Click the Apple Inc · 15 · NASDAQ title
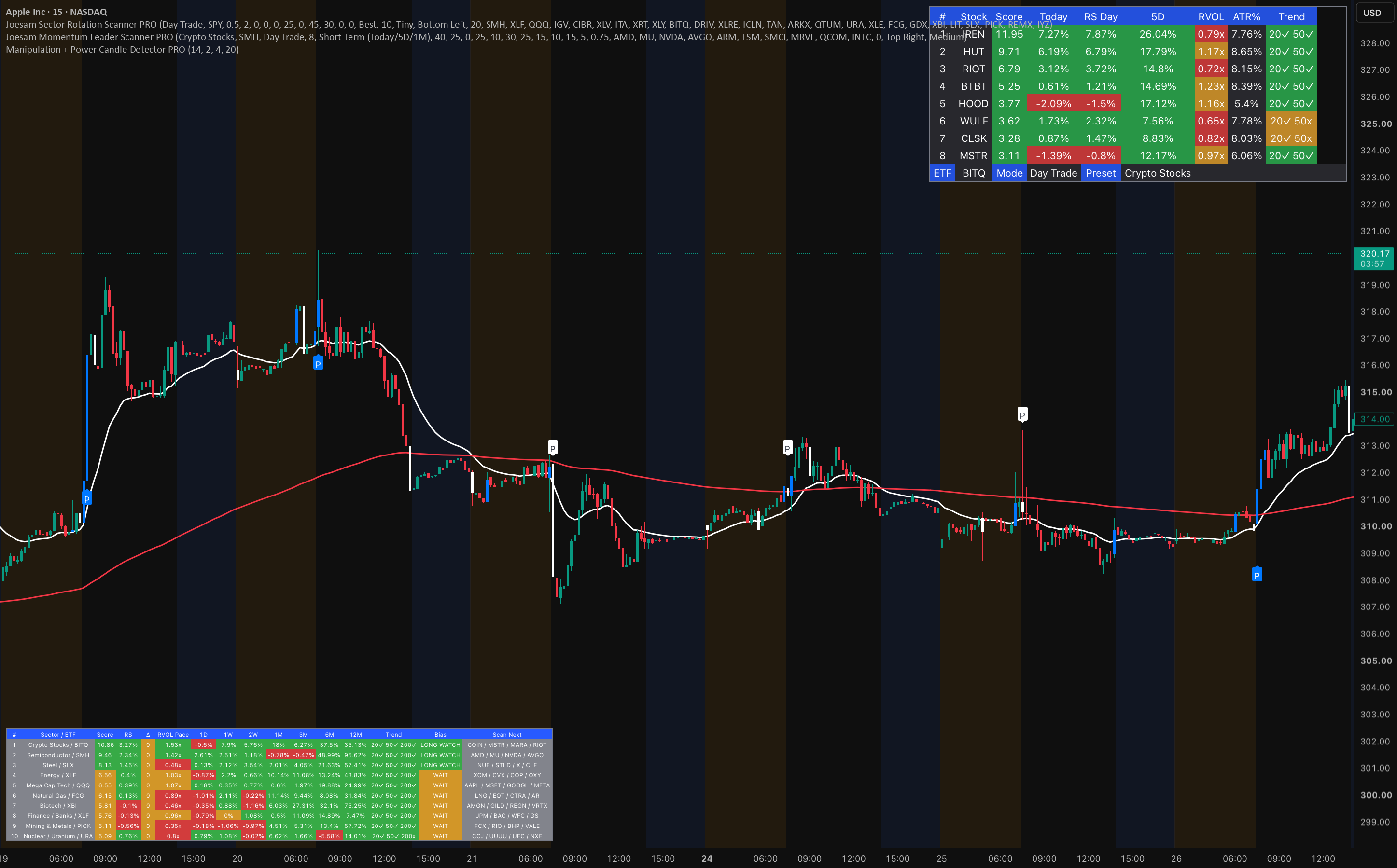1397x868 pixels. pos(56,12)
